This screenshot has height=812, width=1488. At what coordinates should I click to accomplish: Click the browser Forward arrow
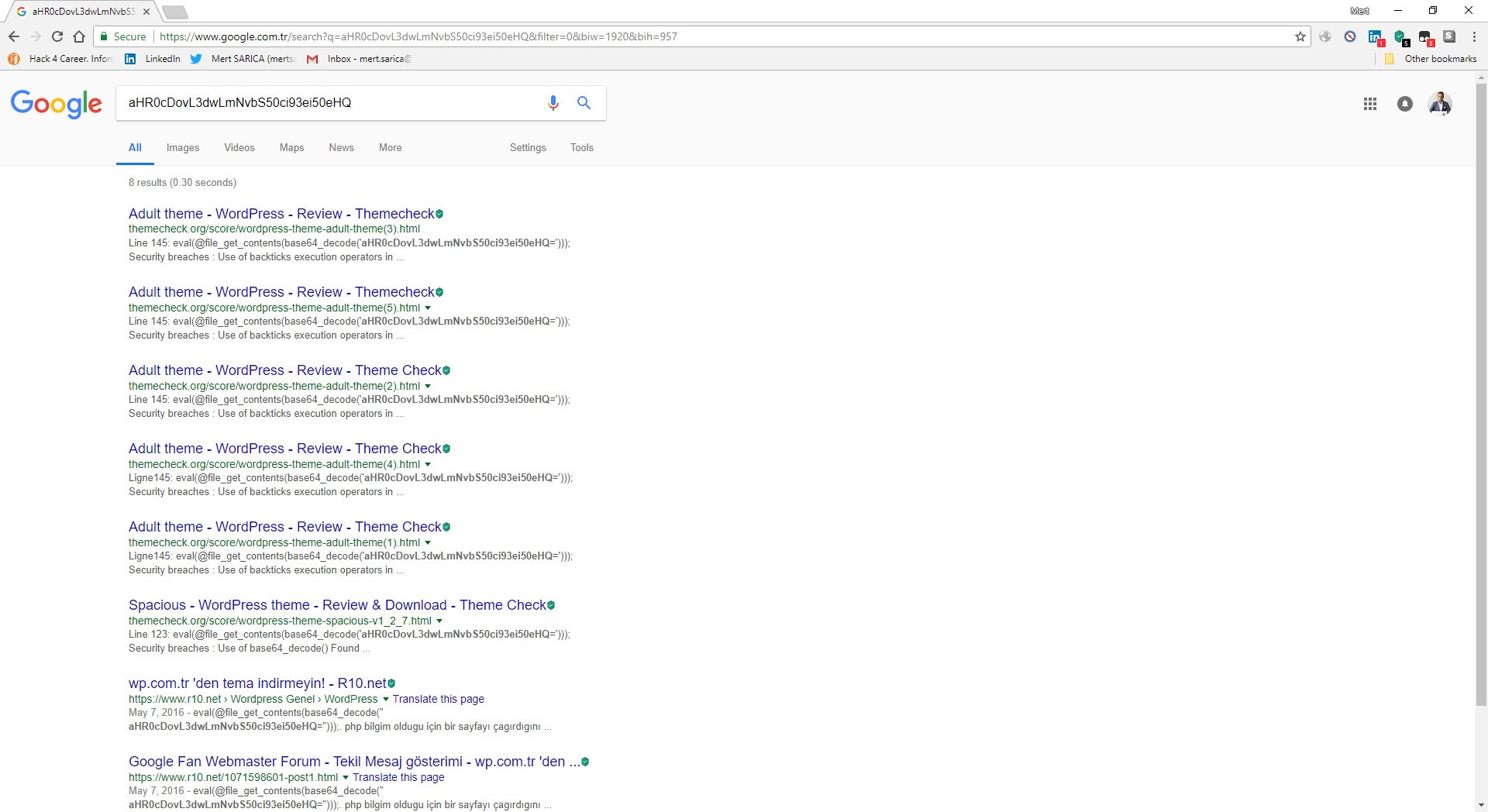pyautogui.click(x=36, y=36)
